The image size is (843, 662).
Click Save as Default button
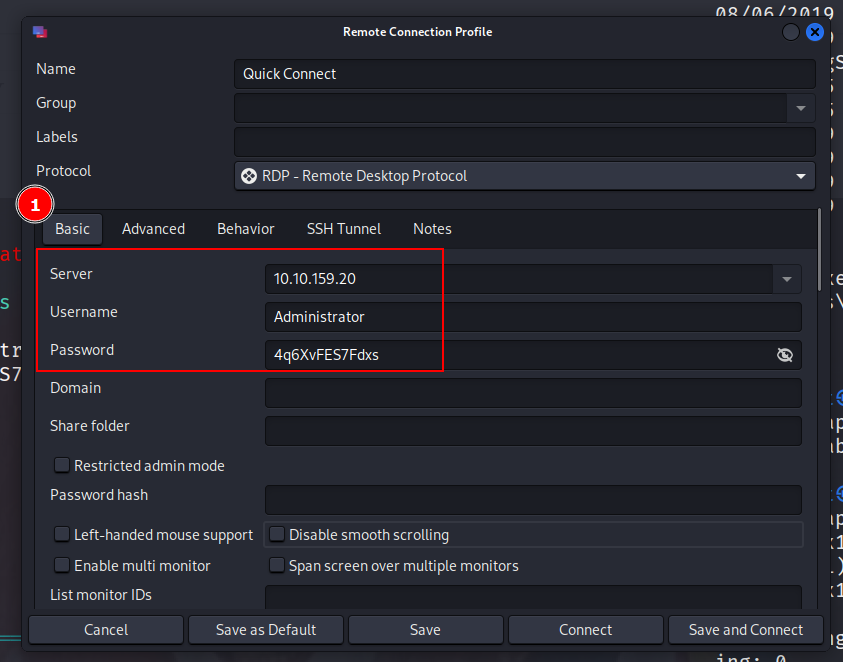(266, 630)
